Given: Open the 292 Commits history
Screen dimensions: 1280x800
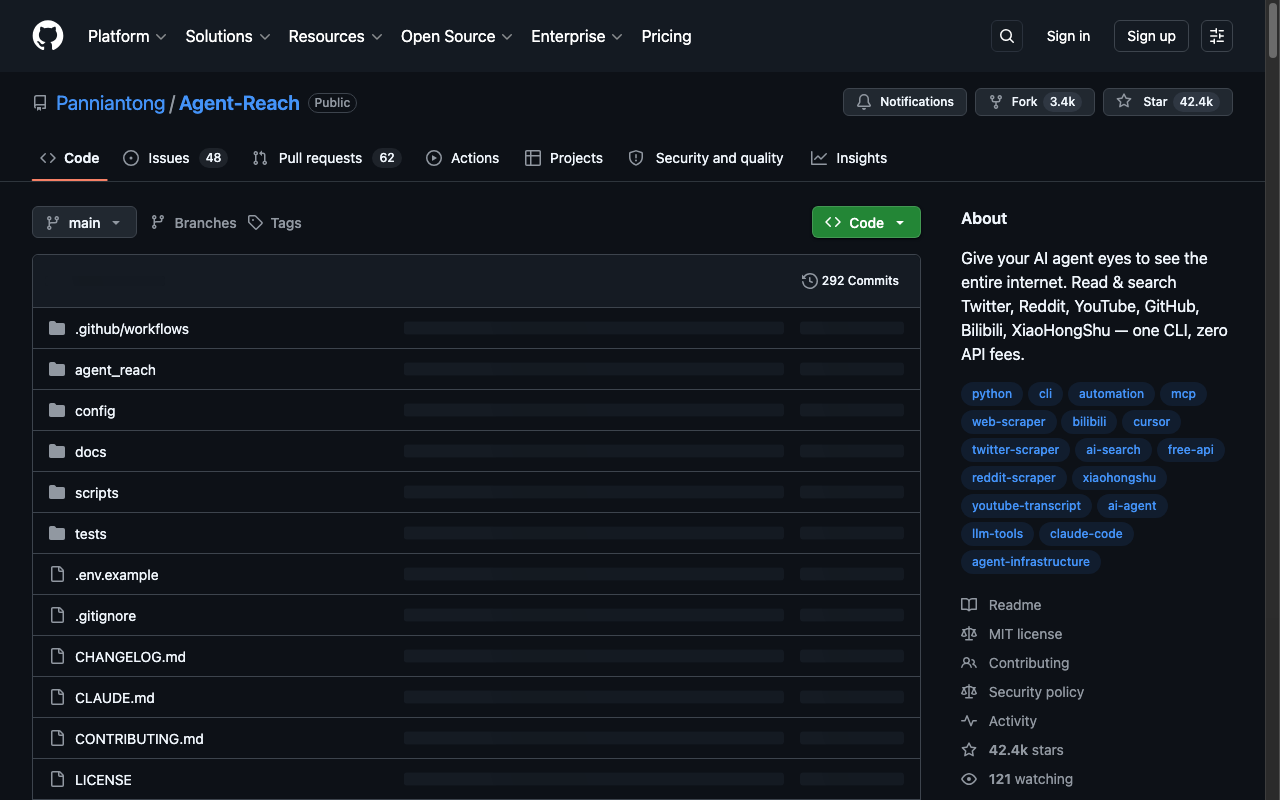Looking at the screenshot, I should click(x=850, y=281).
